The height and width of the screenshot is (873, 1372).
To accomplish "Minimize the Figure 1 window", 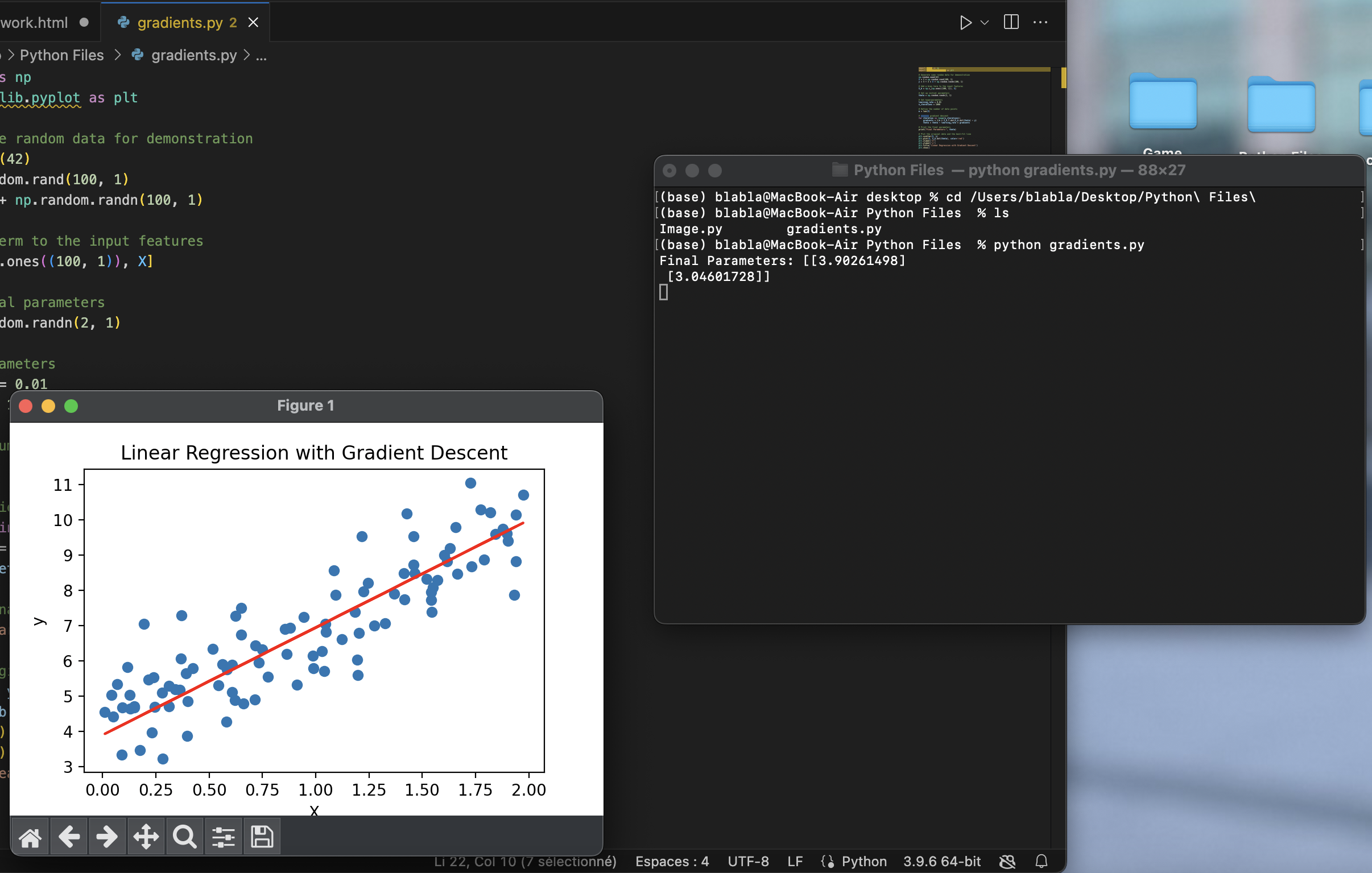I will 48,406.
